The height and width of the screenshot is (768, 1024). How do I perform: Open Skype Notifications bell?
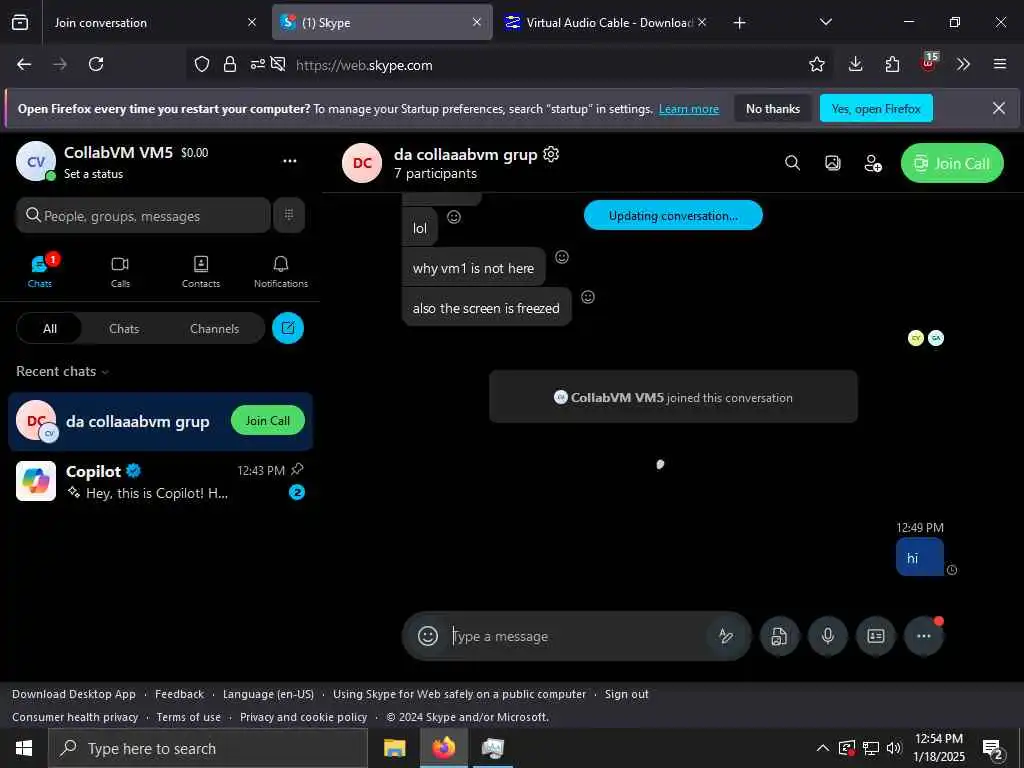[x=281, y=271]
